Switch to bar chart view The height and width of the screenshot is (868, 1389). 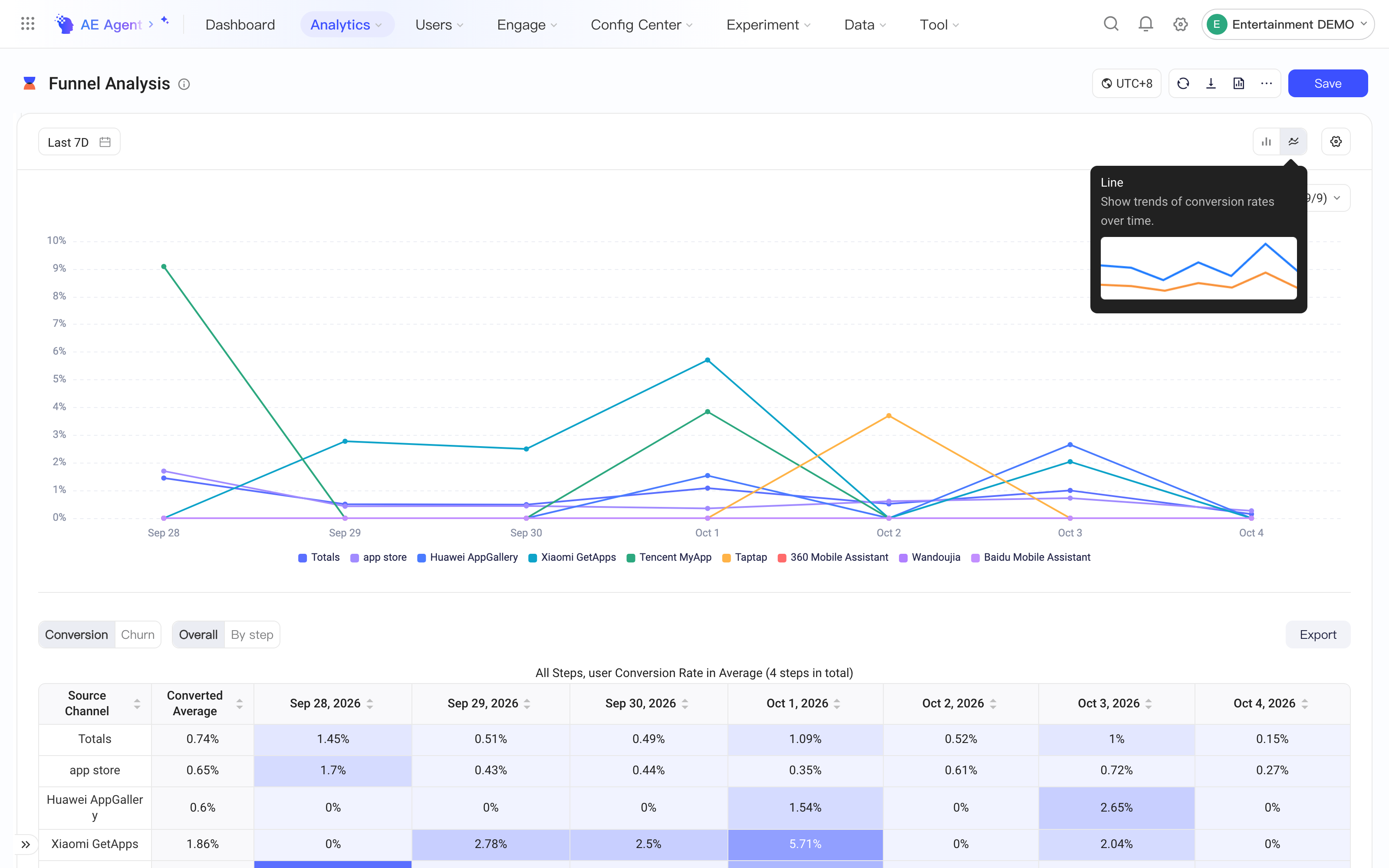1267,142
